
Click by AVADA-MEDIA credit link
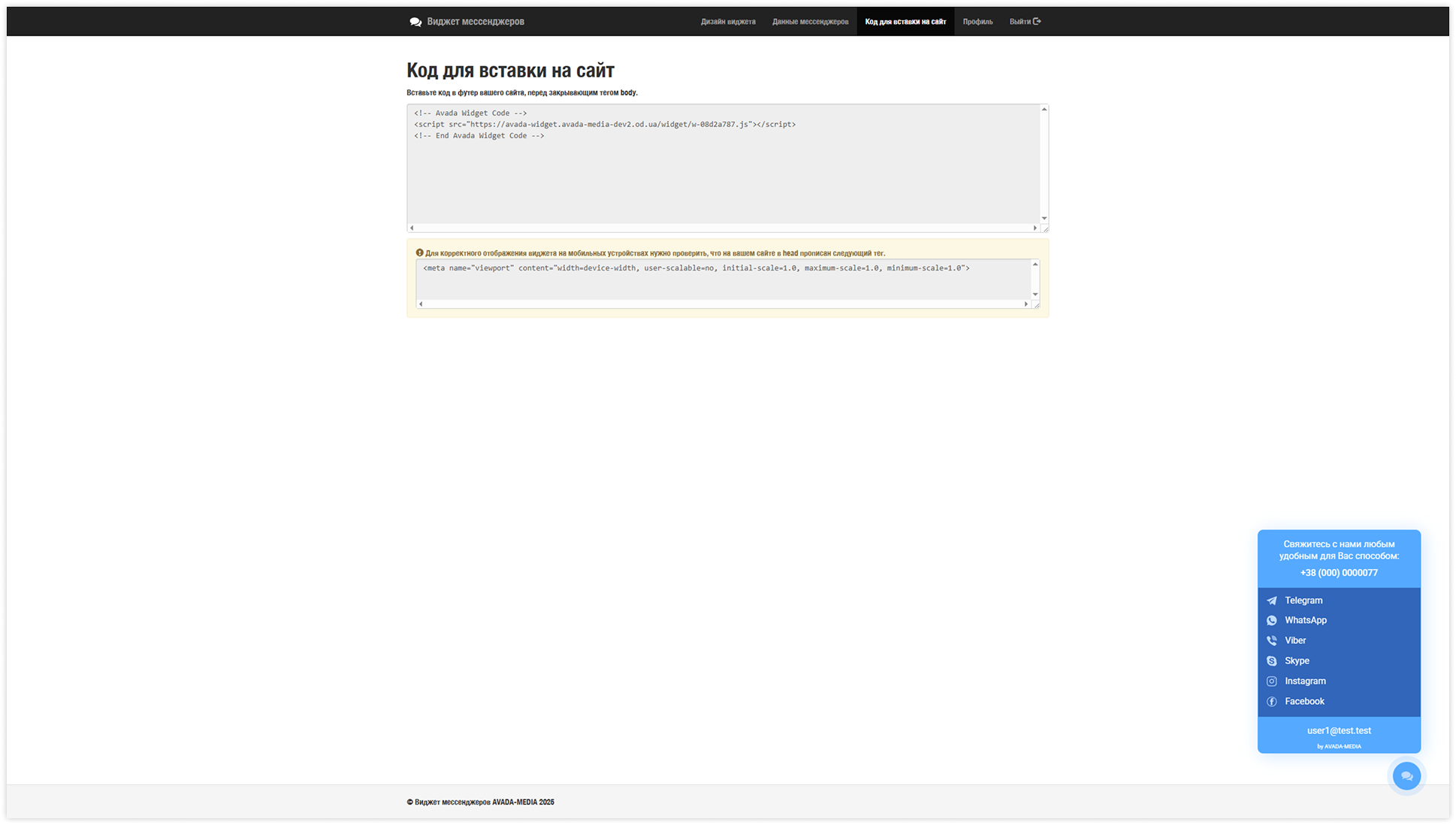[1339, 747]
